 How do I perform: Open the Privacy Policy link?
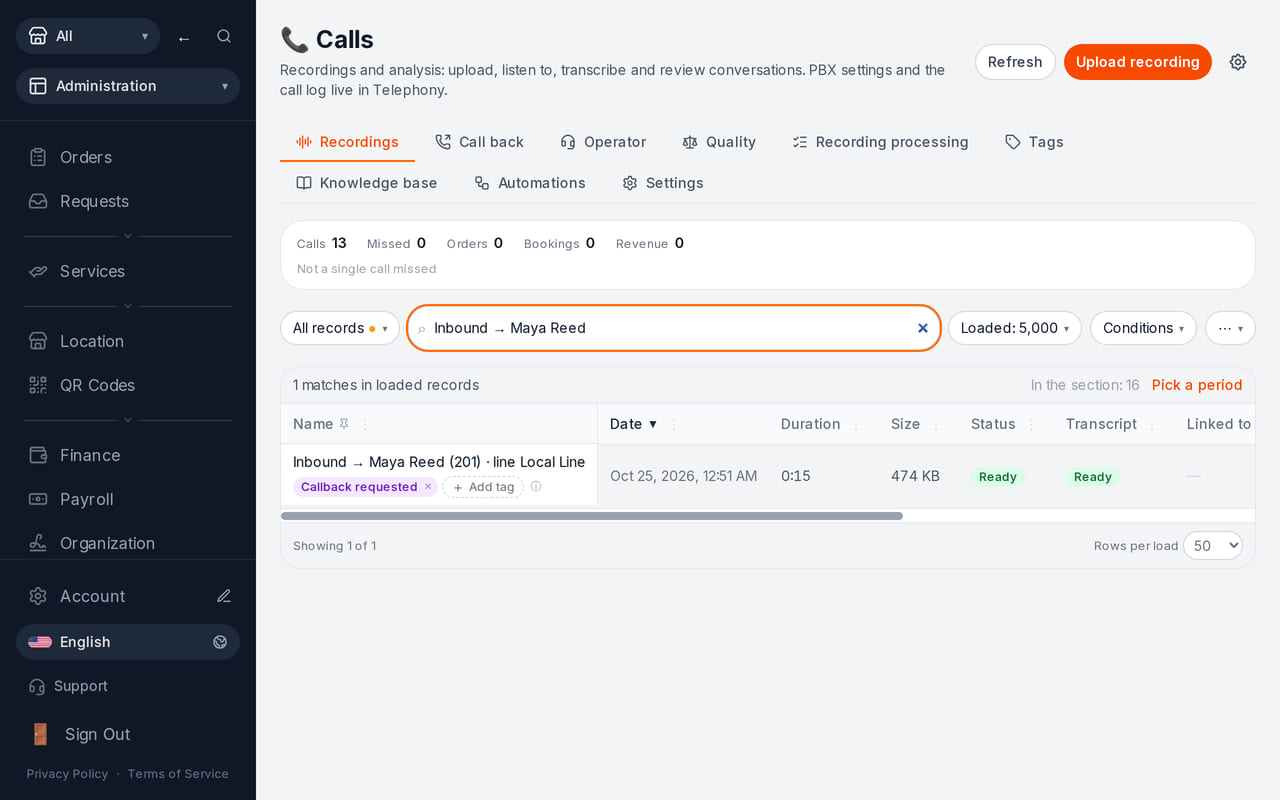coord(67,774)
